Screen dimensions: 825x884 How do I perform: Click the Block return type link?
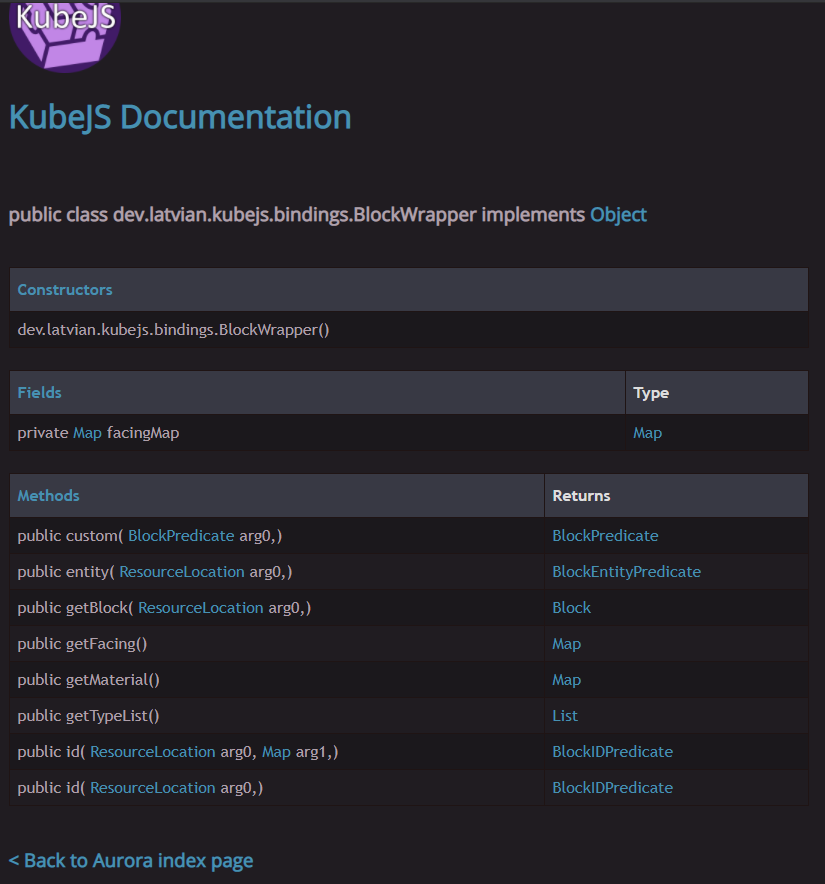[571, 608]
